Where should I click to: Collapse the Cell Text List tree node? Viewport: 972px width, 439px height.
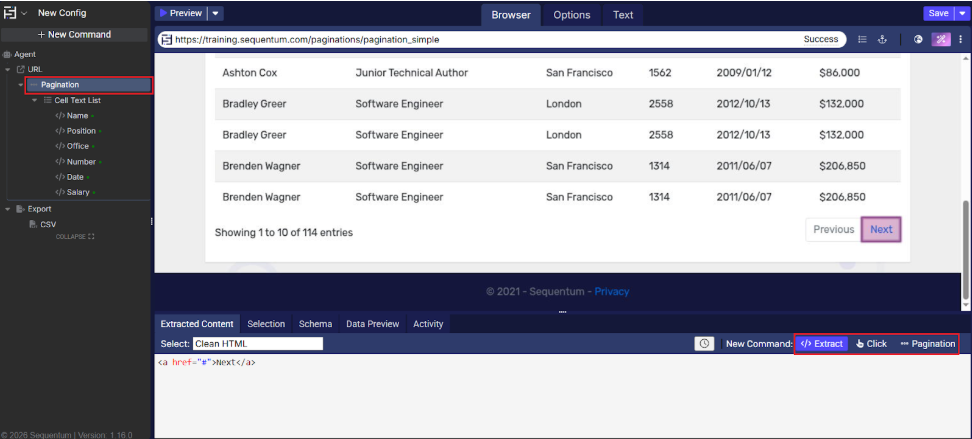pos(35,100)
